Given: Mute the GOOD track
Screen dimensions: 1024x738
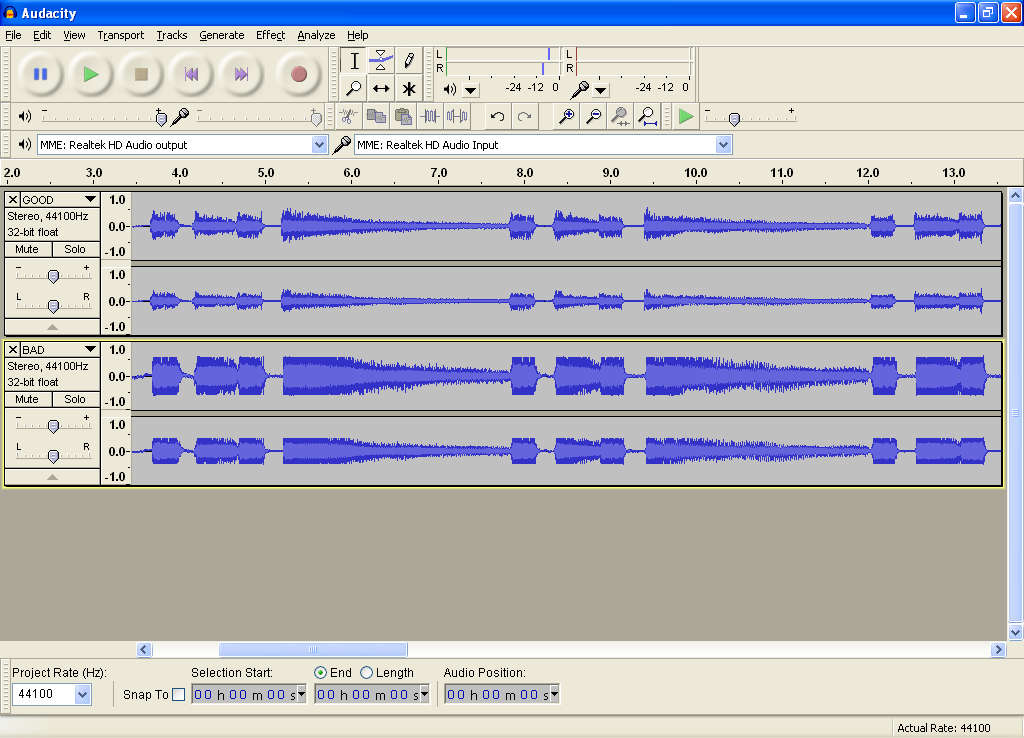Looking at the screenshot, I should pos(27,249).
